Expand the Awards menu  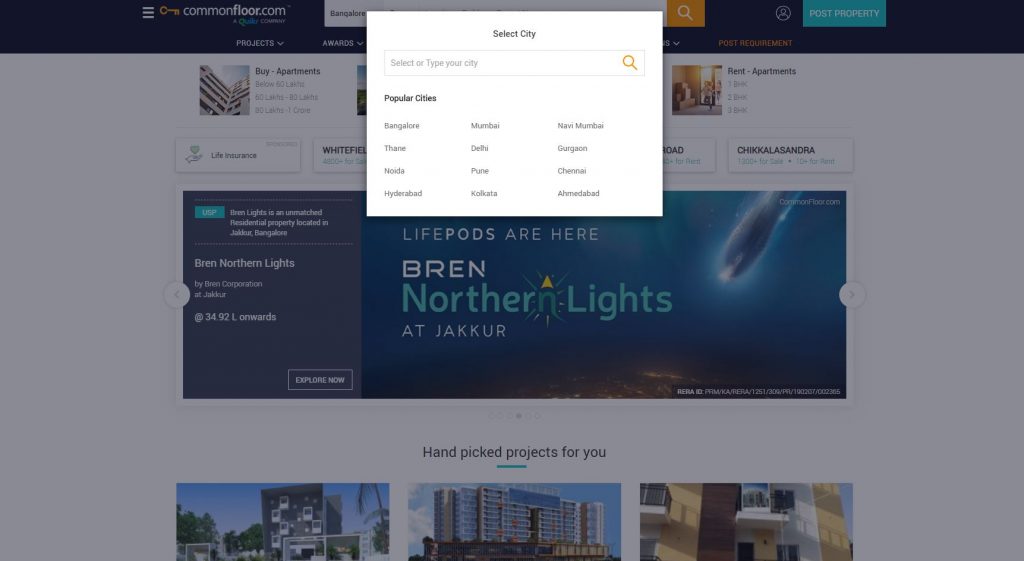343,43
